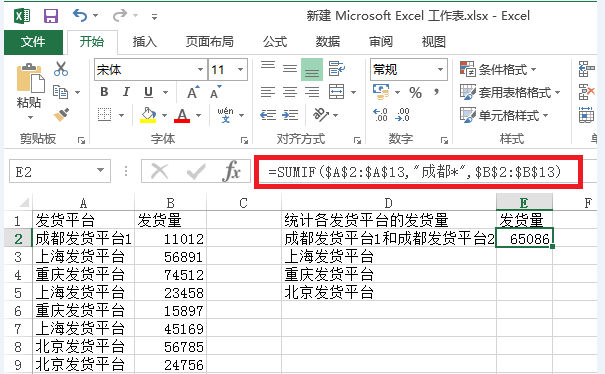Open the font size 11 dropdown
The width and height of the screenshot is (605, 374).
[x=240, y=69]
